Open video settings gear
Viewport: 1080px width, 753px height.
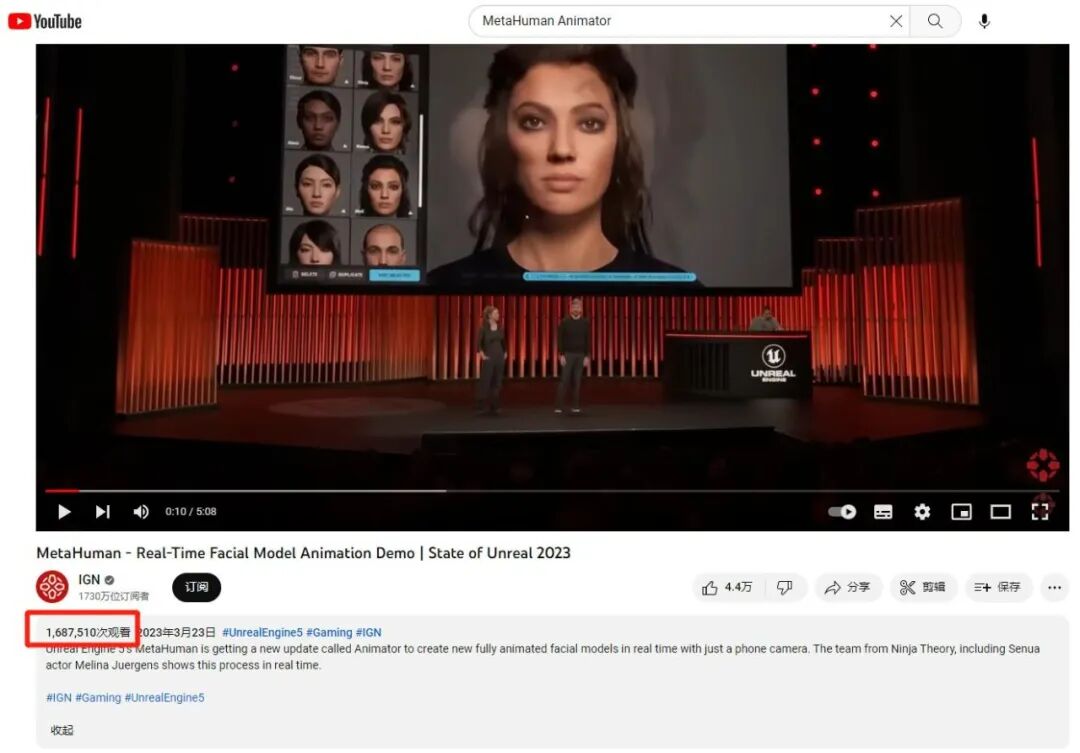[922, 512]
